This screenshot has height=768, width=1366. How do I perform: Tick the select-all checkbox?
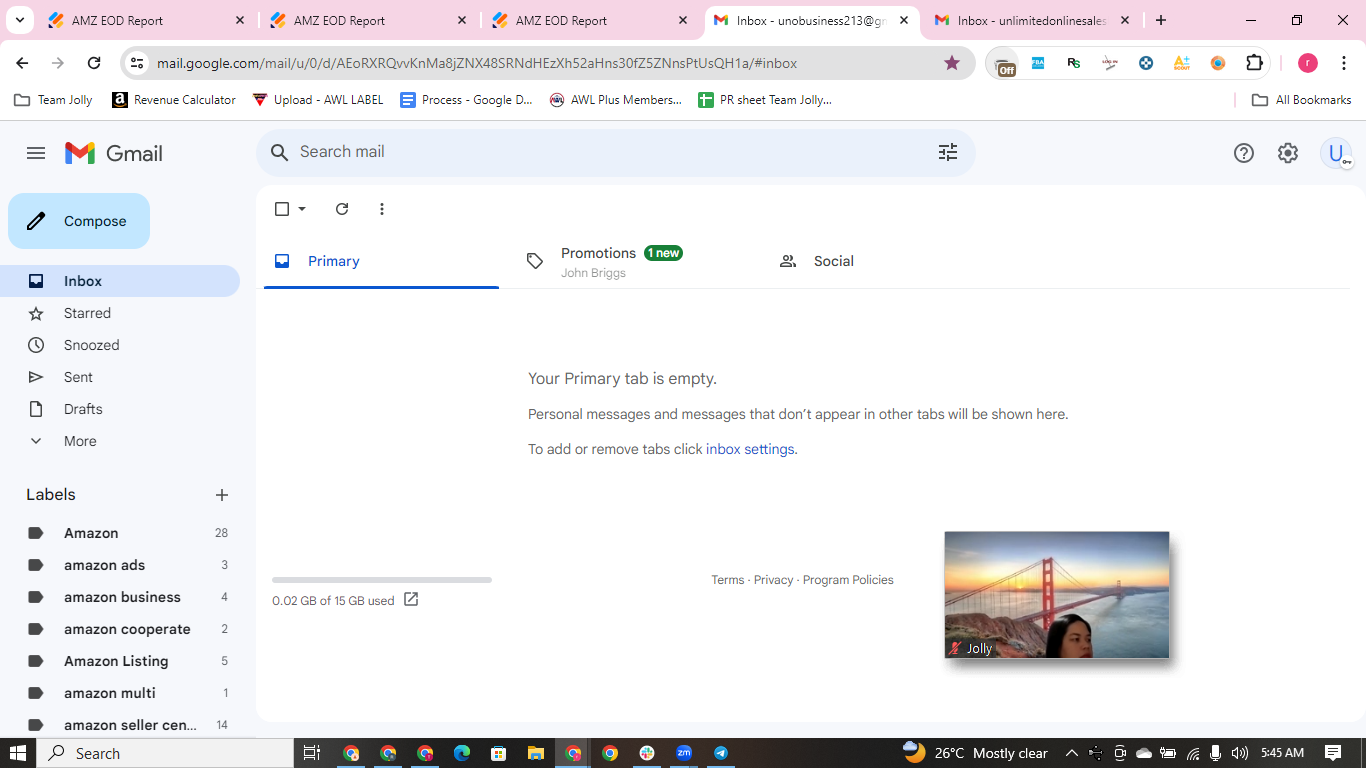tap(282, 209)
